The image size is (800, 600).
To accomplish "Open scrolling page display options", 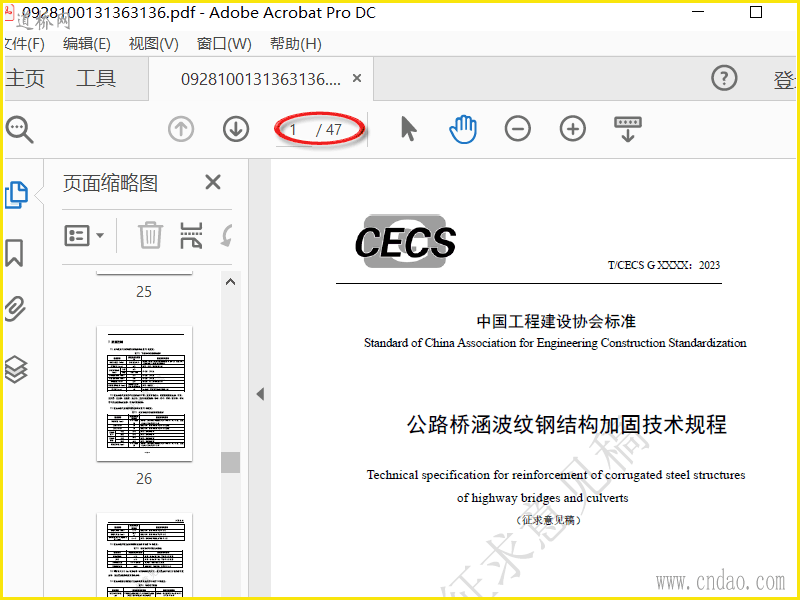I will pyautogui.click(x=628, y=129).
